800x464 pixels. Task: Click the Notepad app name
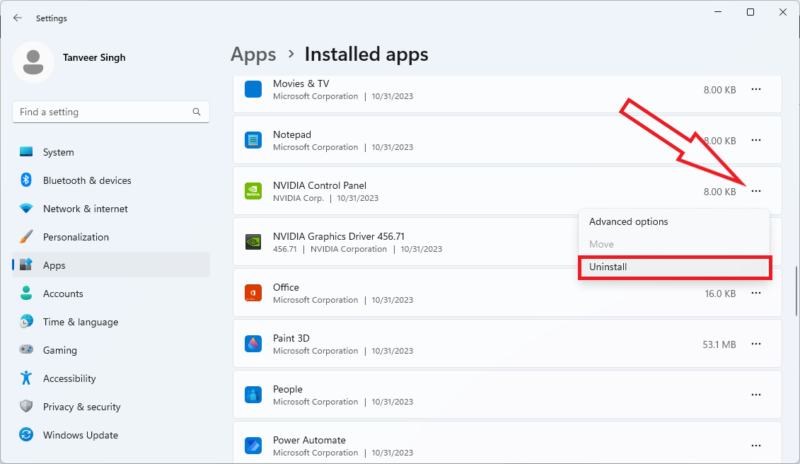291,134
